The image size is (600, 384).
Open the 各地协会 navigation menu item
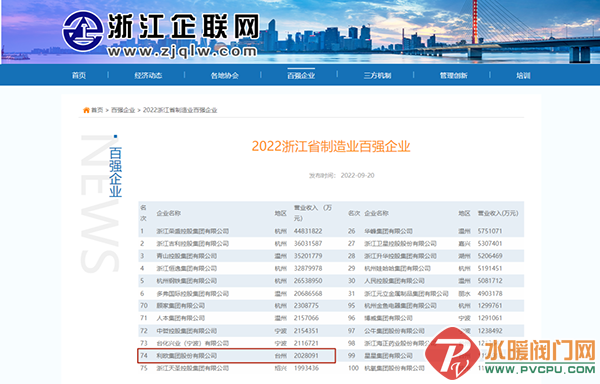(x=225, y=75)
